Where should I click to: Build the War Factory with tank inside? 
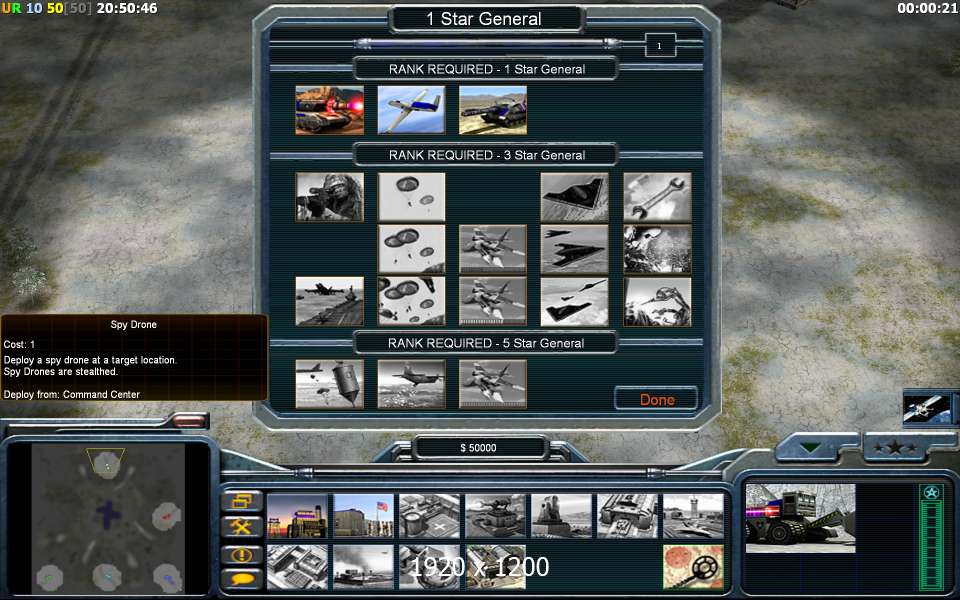point(628,516)
